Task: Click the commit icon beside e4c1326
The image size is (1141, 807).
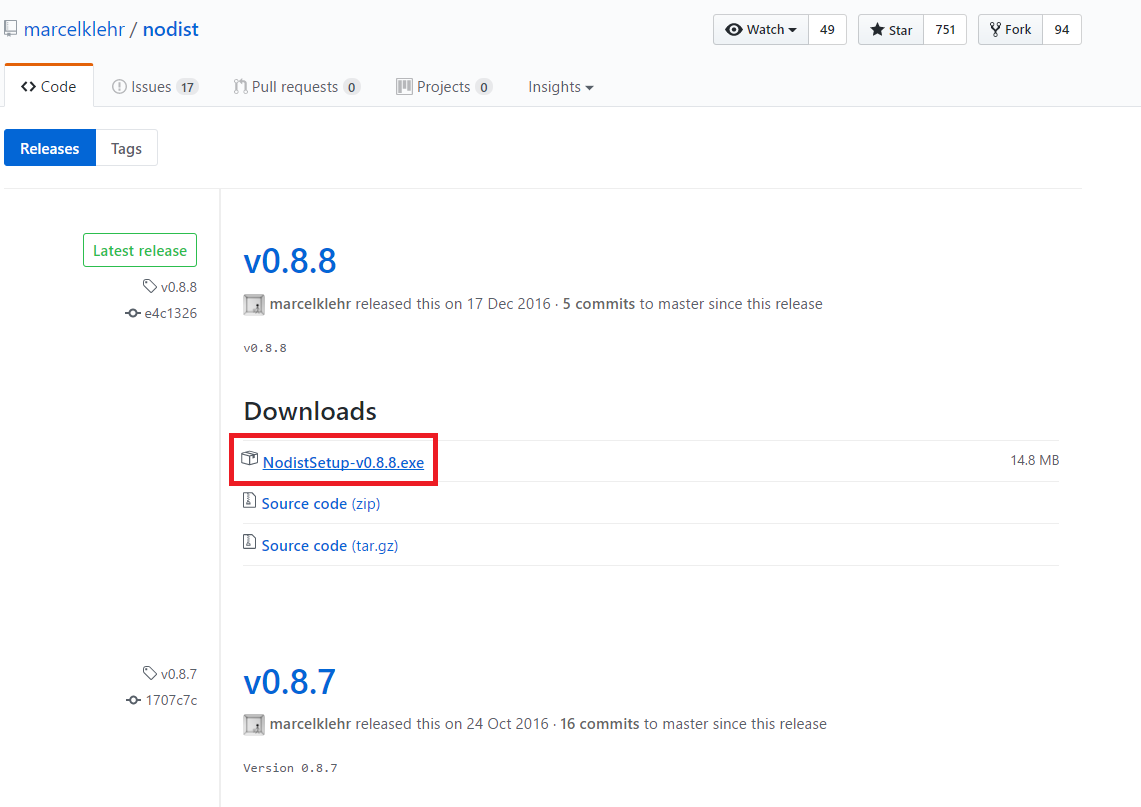Action: point(132,313)
